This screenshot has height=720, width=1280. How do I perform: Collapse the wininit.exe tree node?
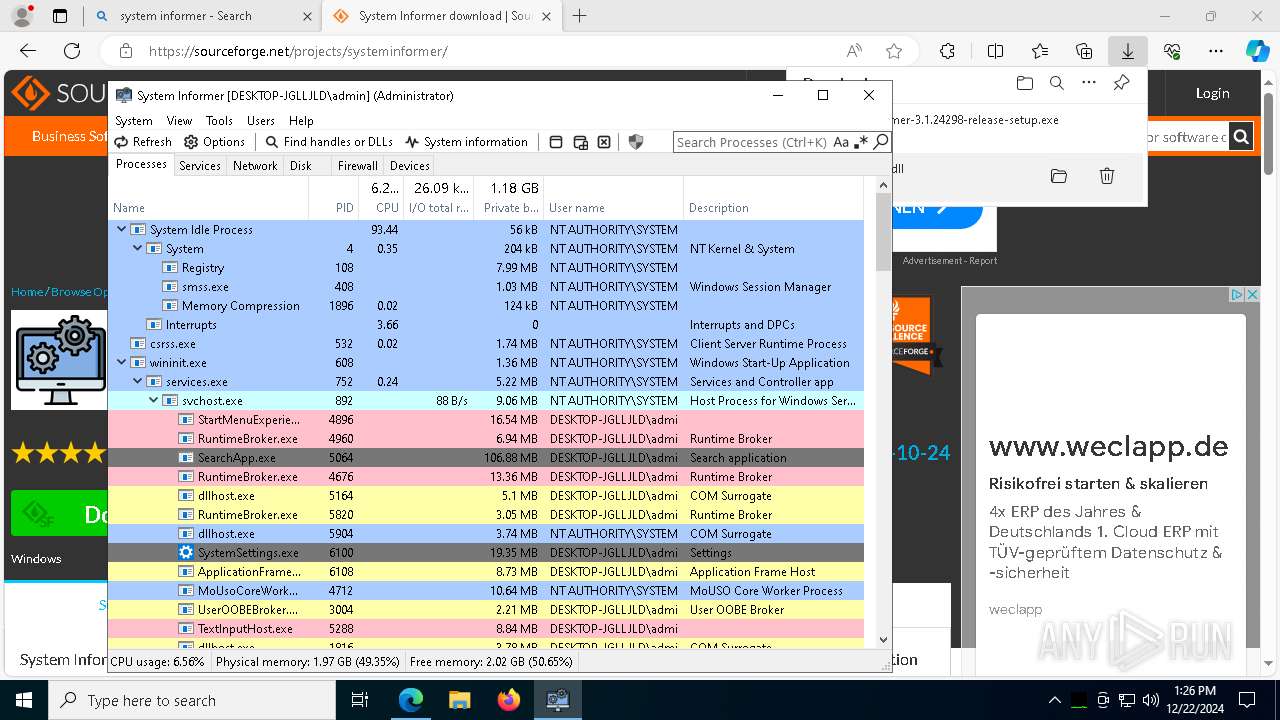(122, 362)
